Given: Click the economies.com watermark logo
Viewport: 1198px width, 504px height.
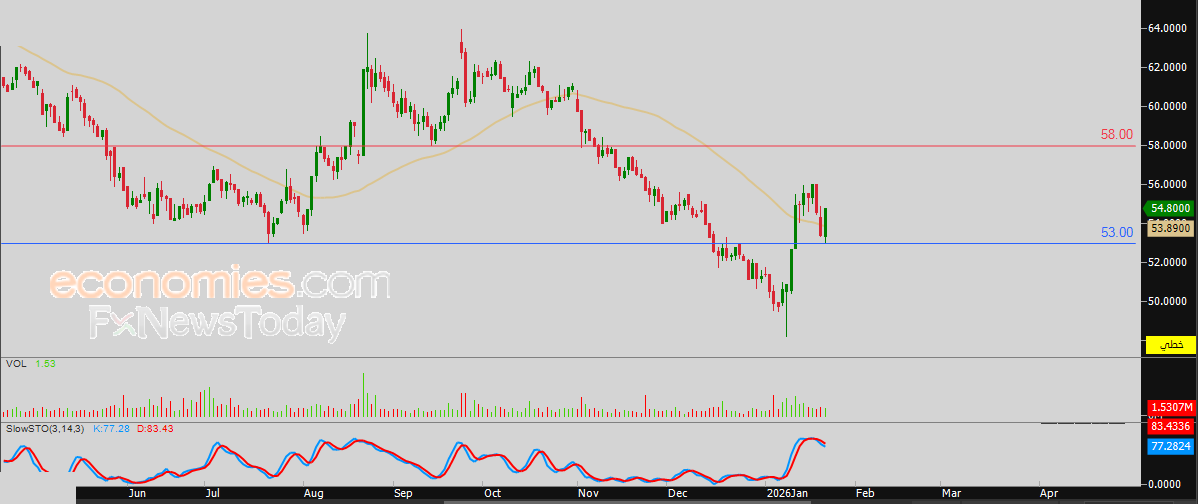Looking at the screenshot, I should (x=219, y=284).
